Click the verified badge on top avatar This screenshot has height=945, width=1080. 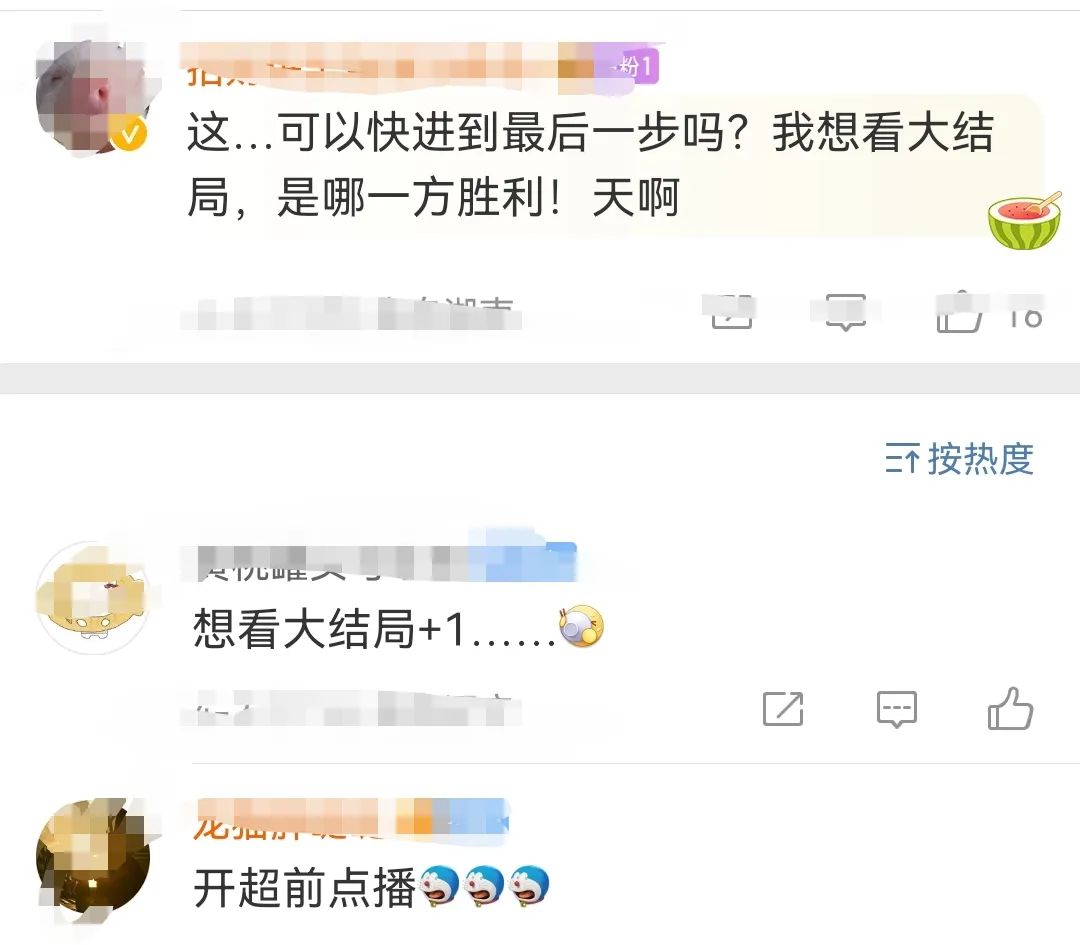tap(129, 132)
